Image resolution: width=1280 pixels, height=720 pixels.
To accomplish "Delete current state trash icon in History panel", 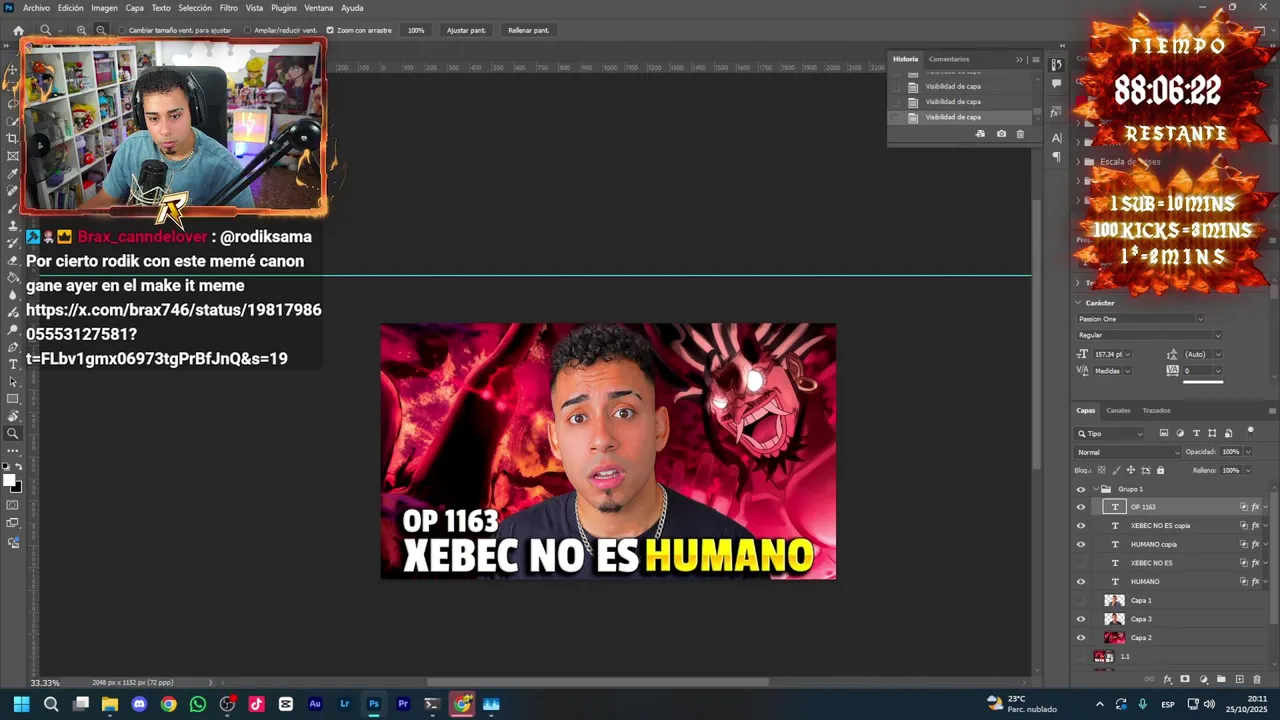I will pos(1020,134).
